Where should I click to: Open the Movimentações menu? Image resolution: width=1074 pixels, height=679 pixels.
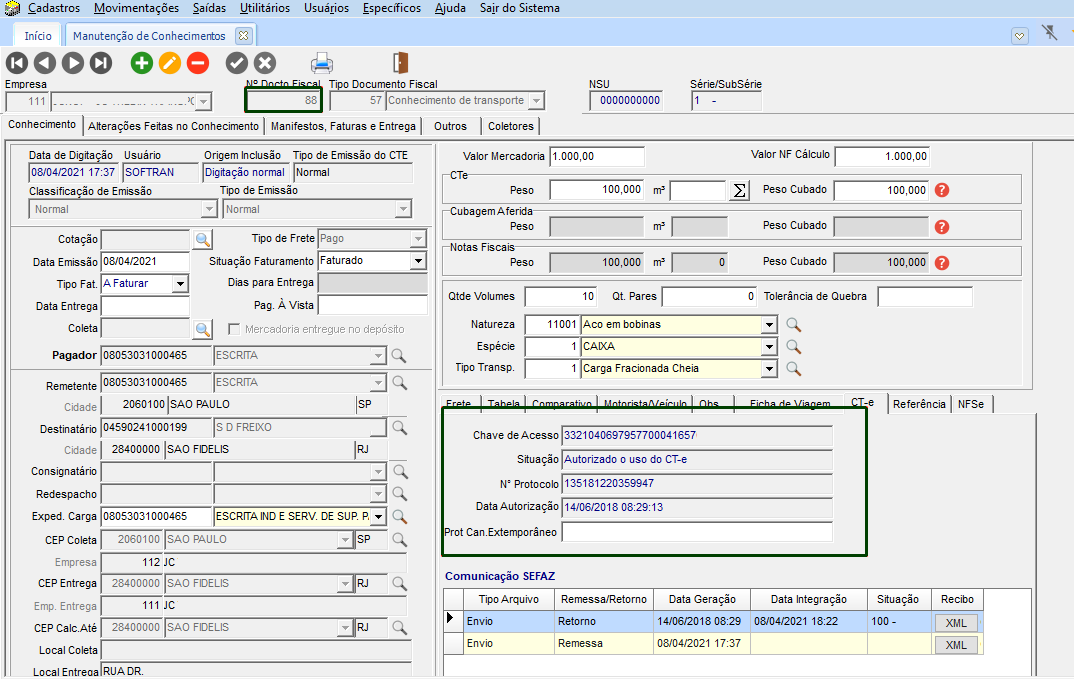(136, 8)
